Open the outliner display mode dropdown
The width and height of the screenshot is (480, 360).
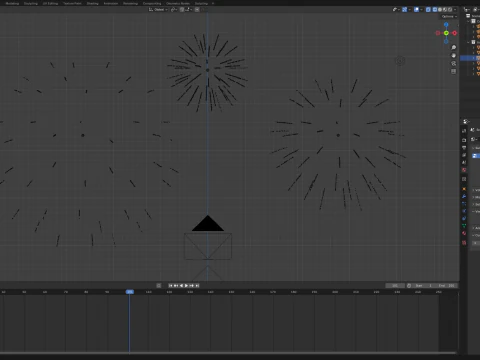(x=467, y=9)
